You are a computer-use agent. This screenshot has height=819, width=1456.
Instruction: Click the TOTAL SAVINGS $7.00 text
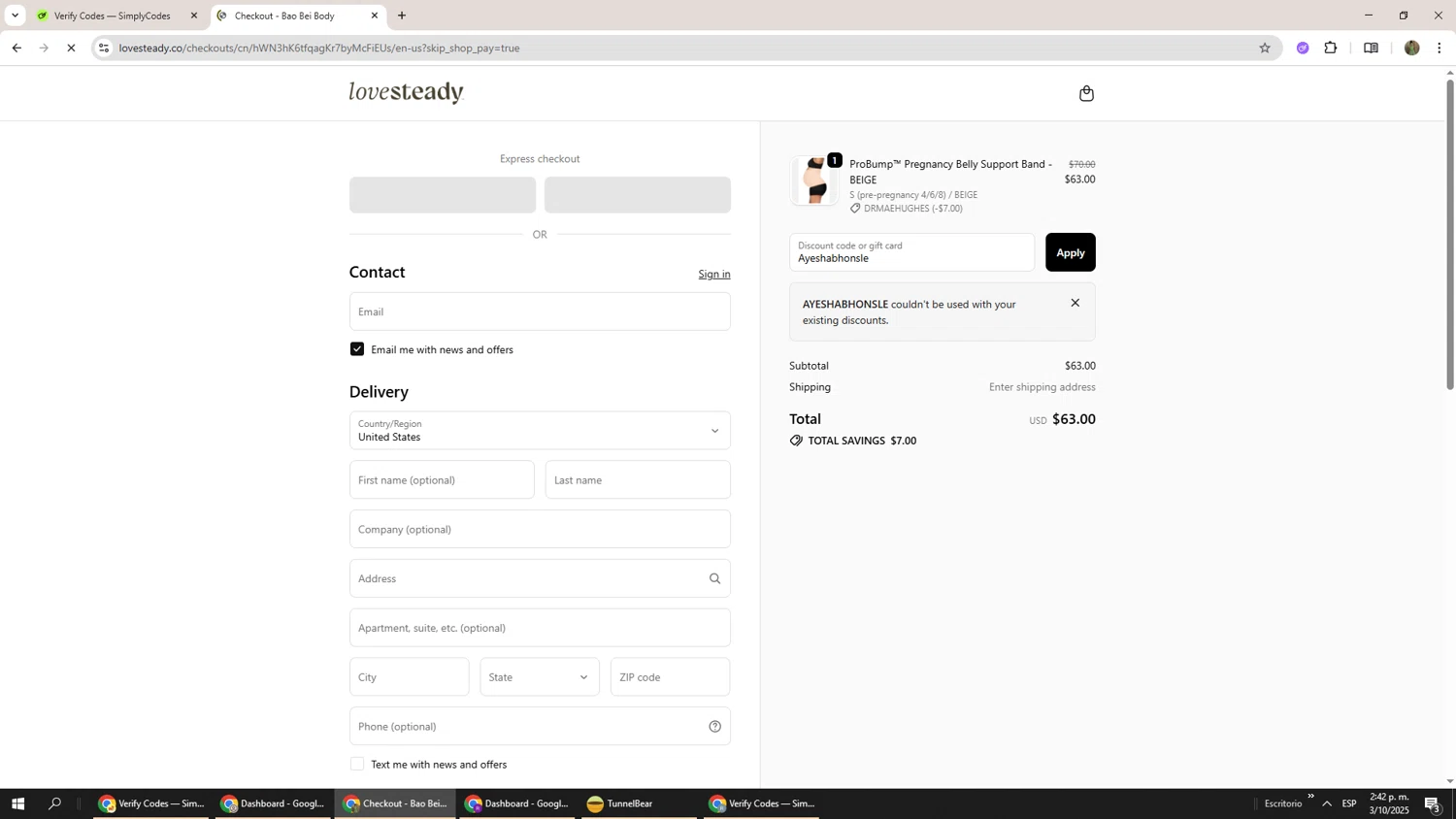(862, 441)
